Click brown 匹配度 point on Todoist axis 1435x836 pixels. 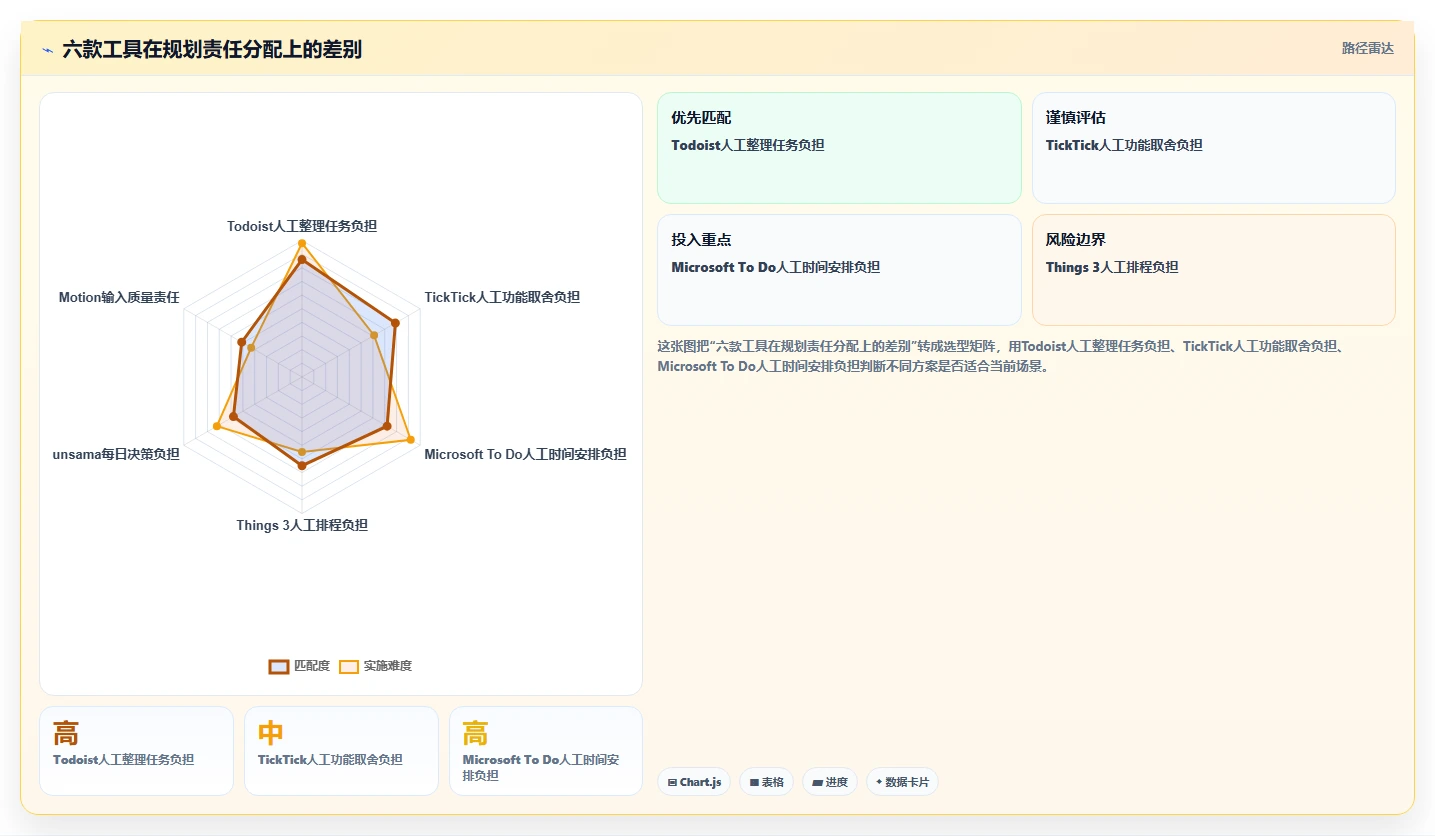point(302,260)
